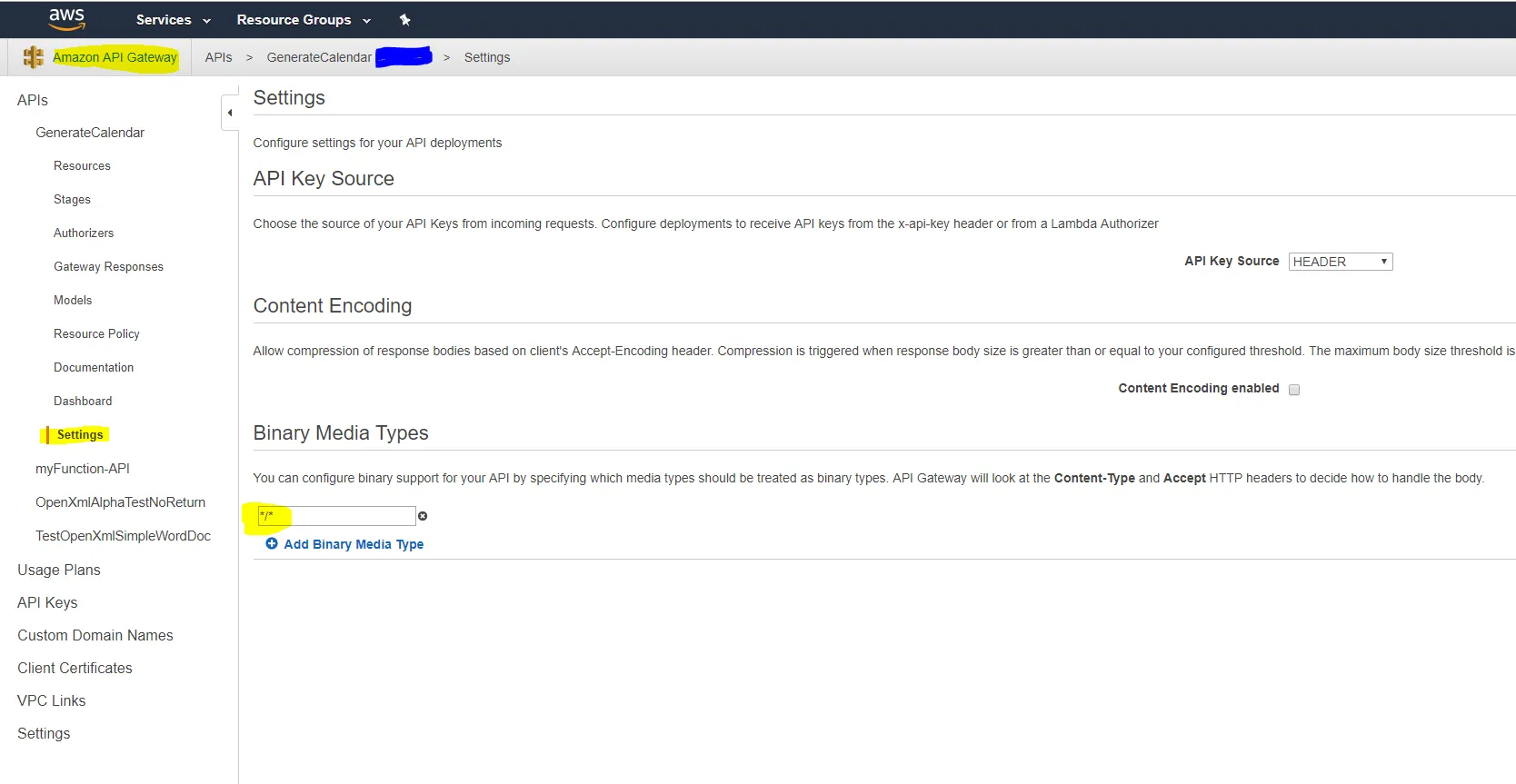Click the AWS logo home icon
The width and height of the screenshot is (1516, 784).
point(66,19)
